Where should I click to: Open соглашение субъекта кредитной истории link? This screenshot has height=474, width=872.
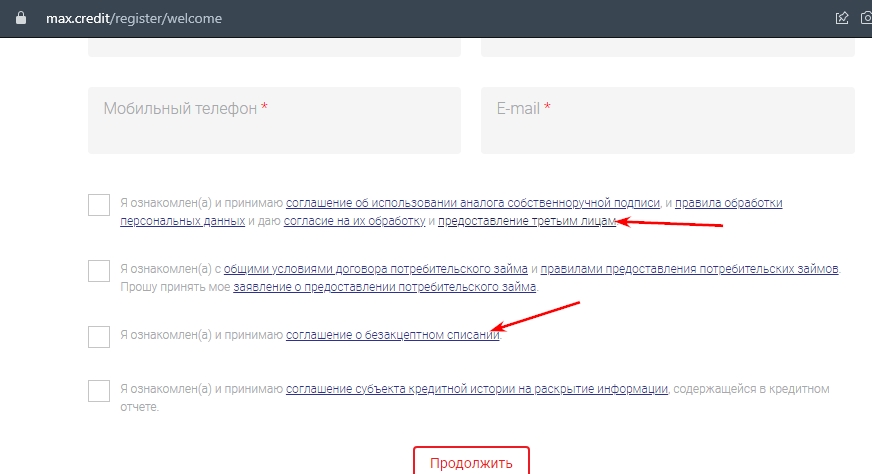(477, 389)
